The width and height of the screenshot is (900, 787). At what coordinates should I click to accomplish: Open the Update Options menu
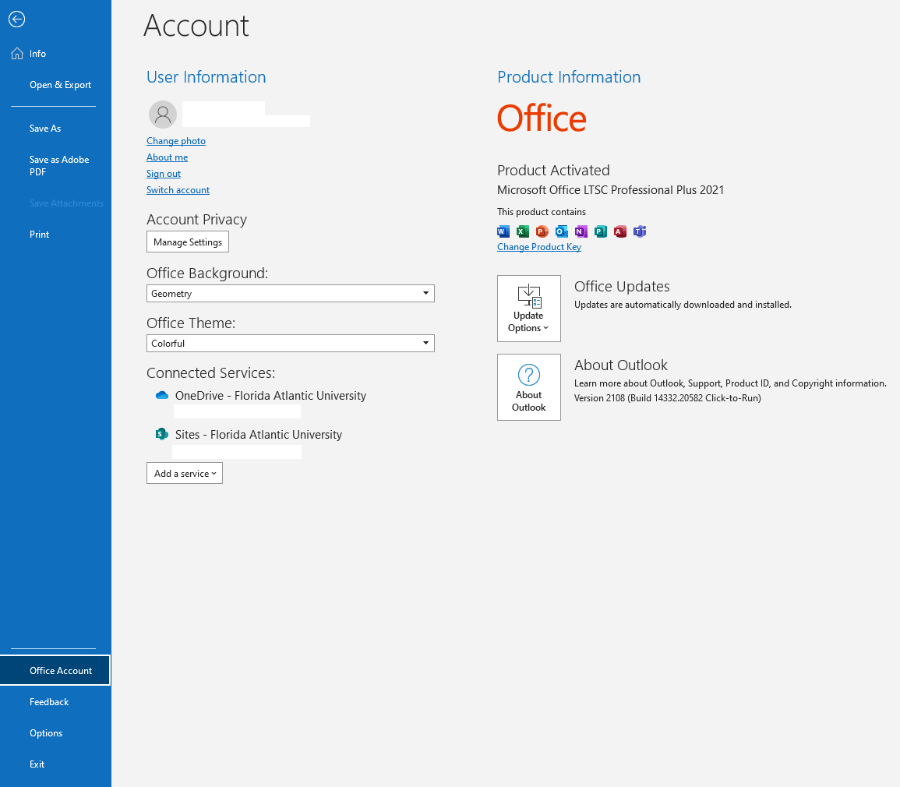(528, 309)
